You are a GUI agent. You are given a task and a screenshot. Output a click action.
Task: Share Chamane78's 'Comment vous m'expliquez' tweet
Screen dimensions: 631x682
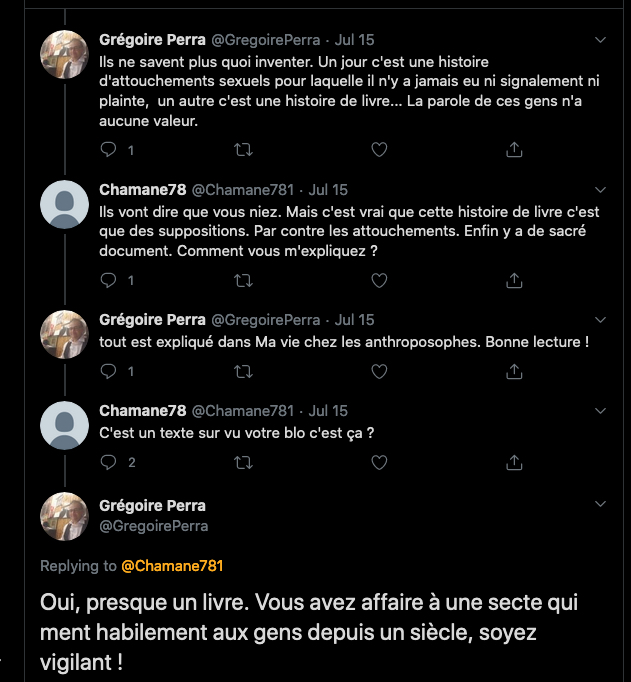514,280
